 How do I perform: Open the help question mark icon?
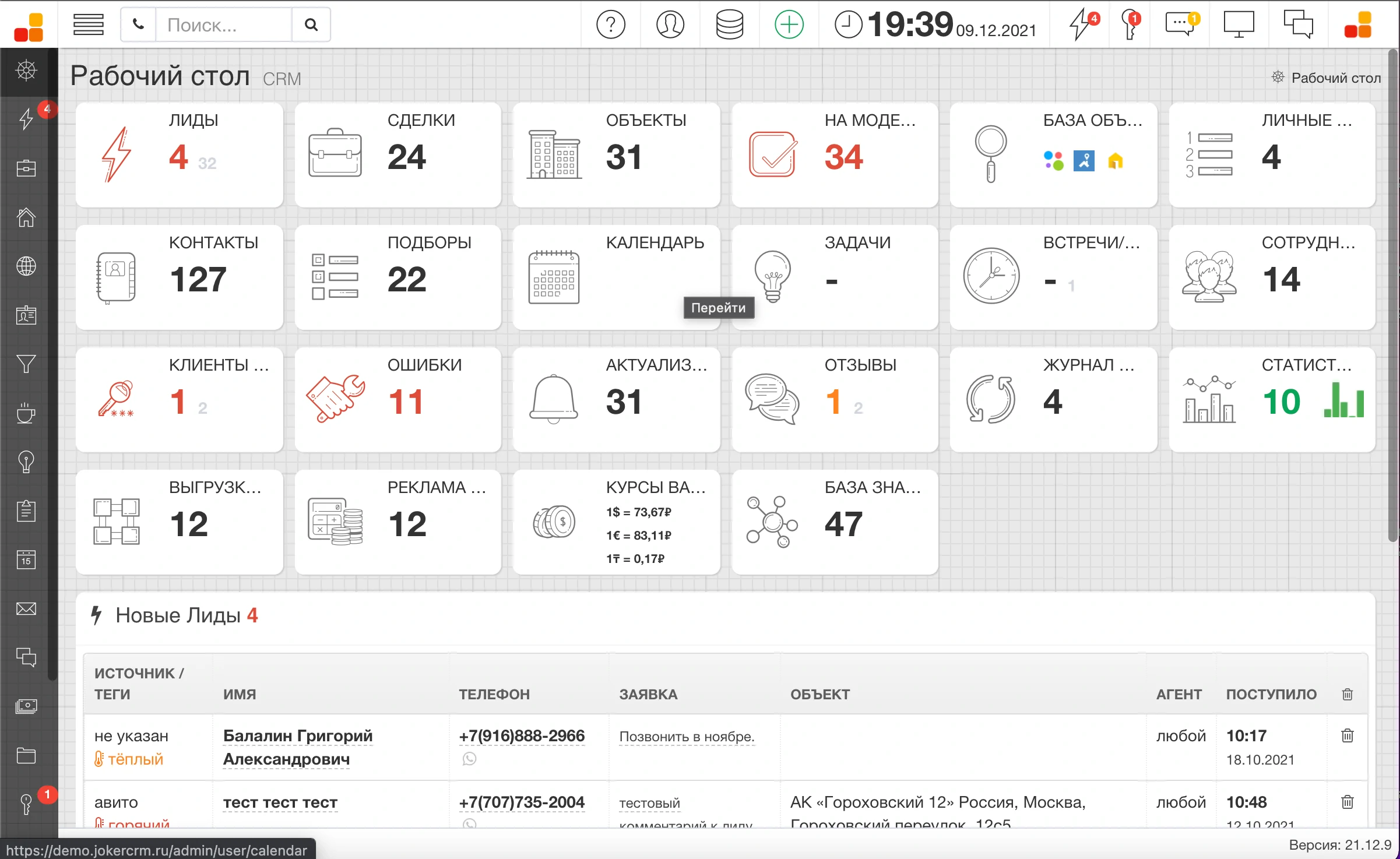(x=610, y=24)
